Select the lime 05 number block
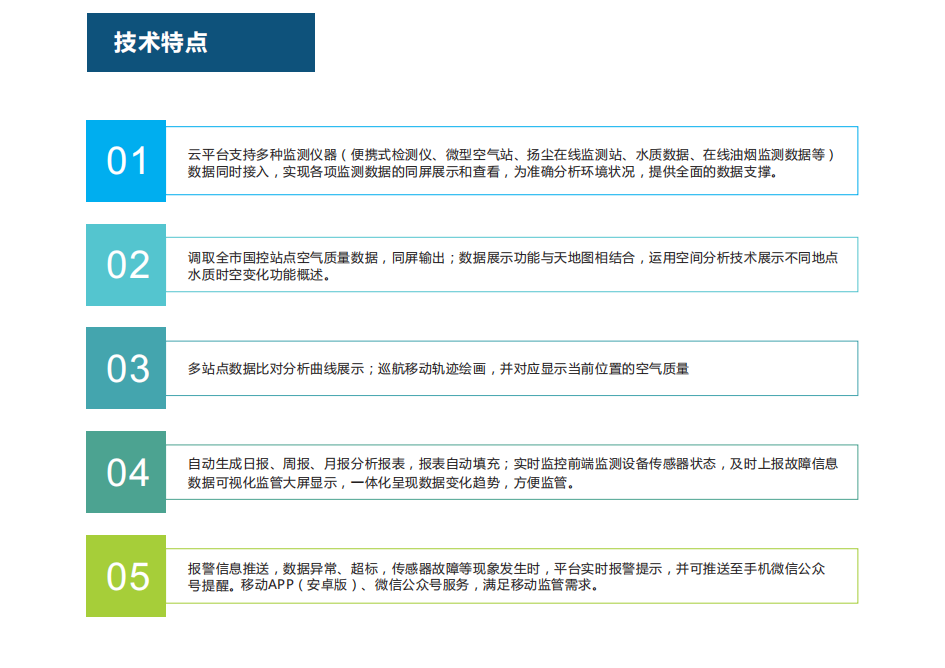 click(x=126, y=576)
